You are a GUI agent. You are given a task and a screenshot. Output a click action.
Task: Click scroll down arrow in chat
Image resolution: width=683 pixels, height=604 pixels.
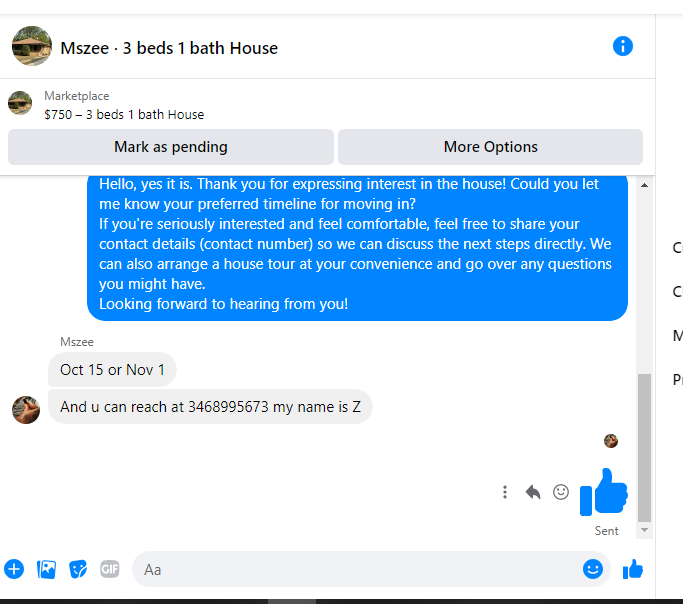click(644, 530)
